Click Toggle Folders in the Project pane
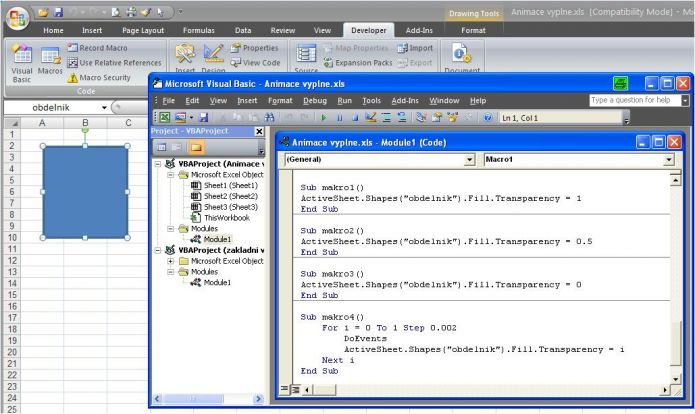695x414 pixels. pos(196,147)
